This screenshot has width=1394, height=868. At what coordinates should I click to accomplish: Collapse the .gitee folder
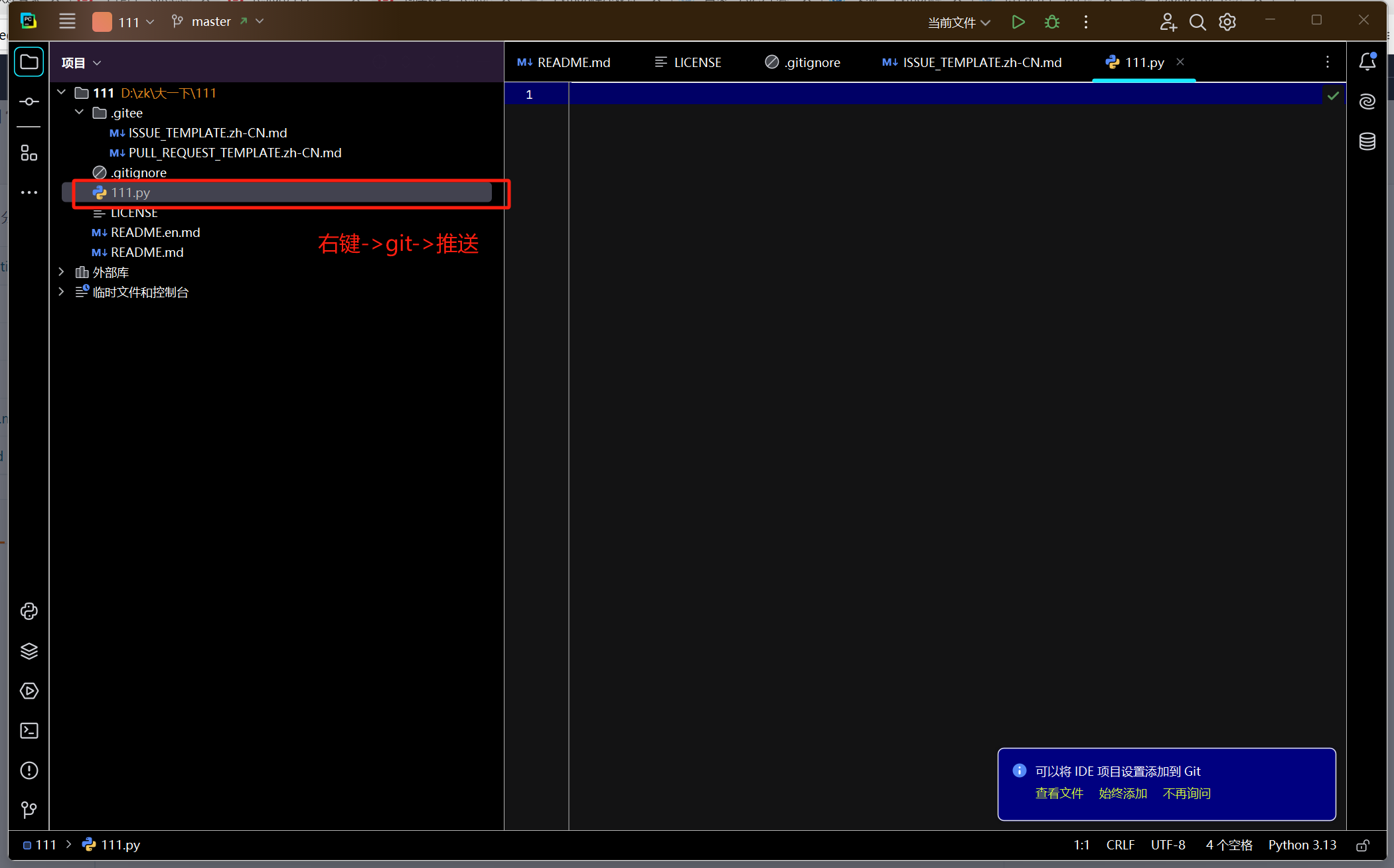(x=80, y=113)
